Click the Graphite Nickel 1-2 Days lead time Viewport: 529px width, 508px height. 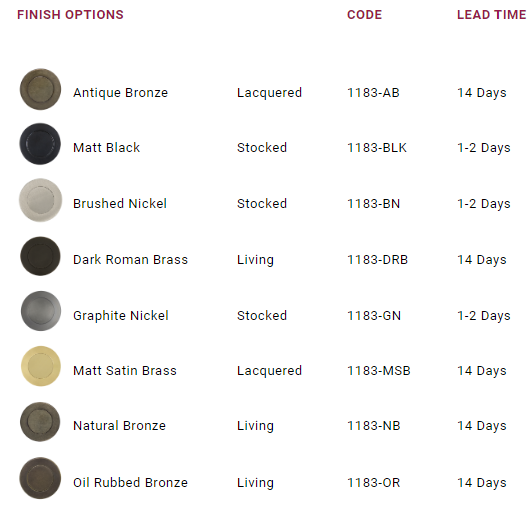coord(484,316)
